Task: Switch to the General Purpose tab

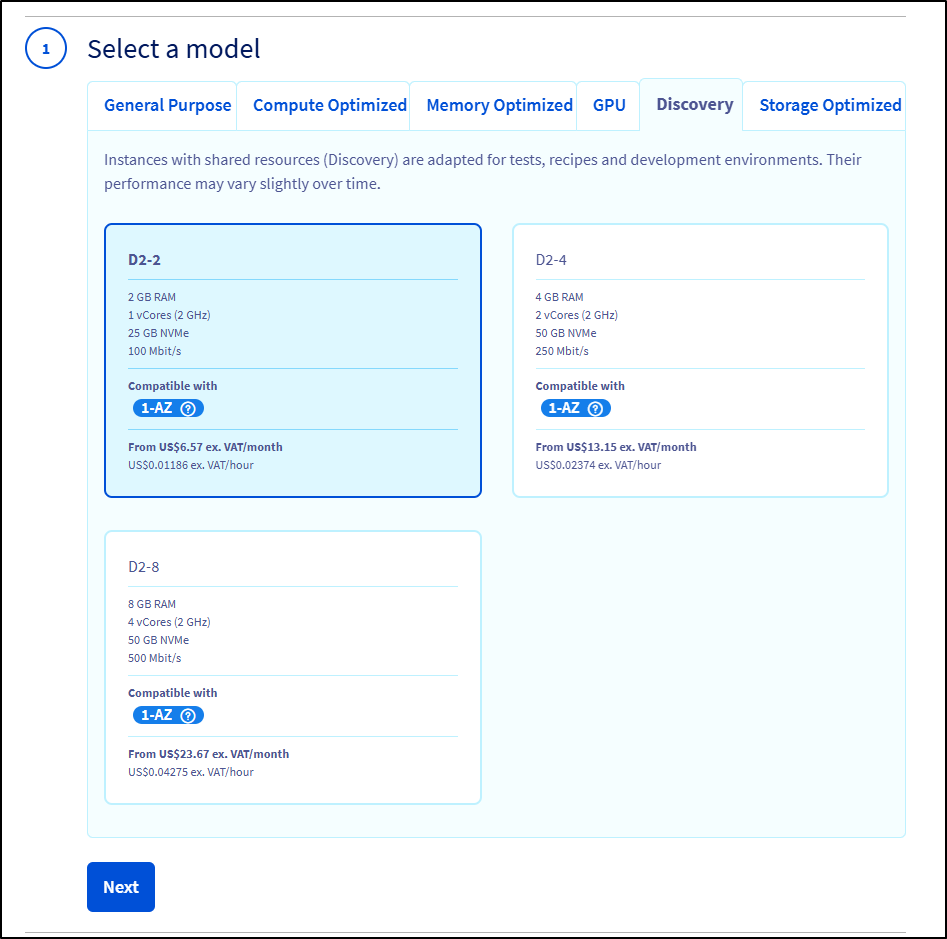Action: click(167, 106)
